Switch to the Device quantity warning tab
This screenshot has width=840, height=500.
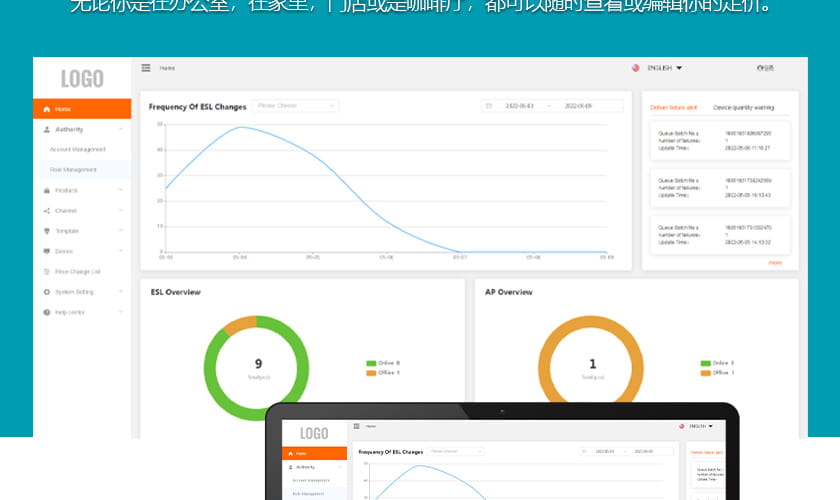point(743,106)
